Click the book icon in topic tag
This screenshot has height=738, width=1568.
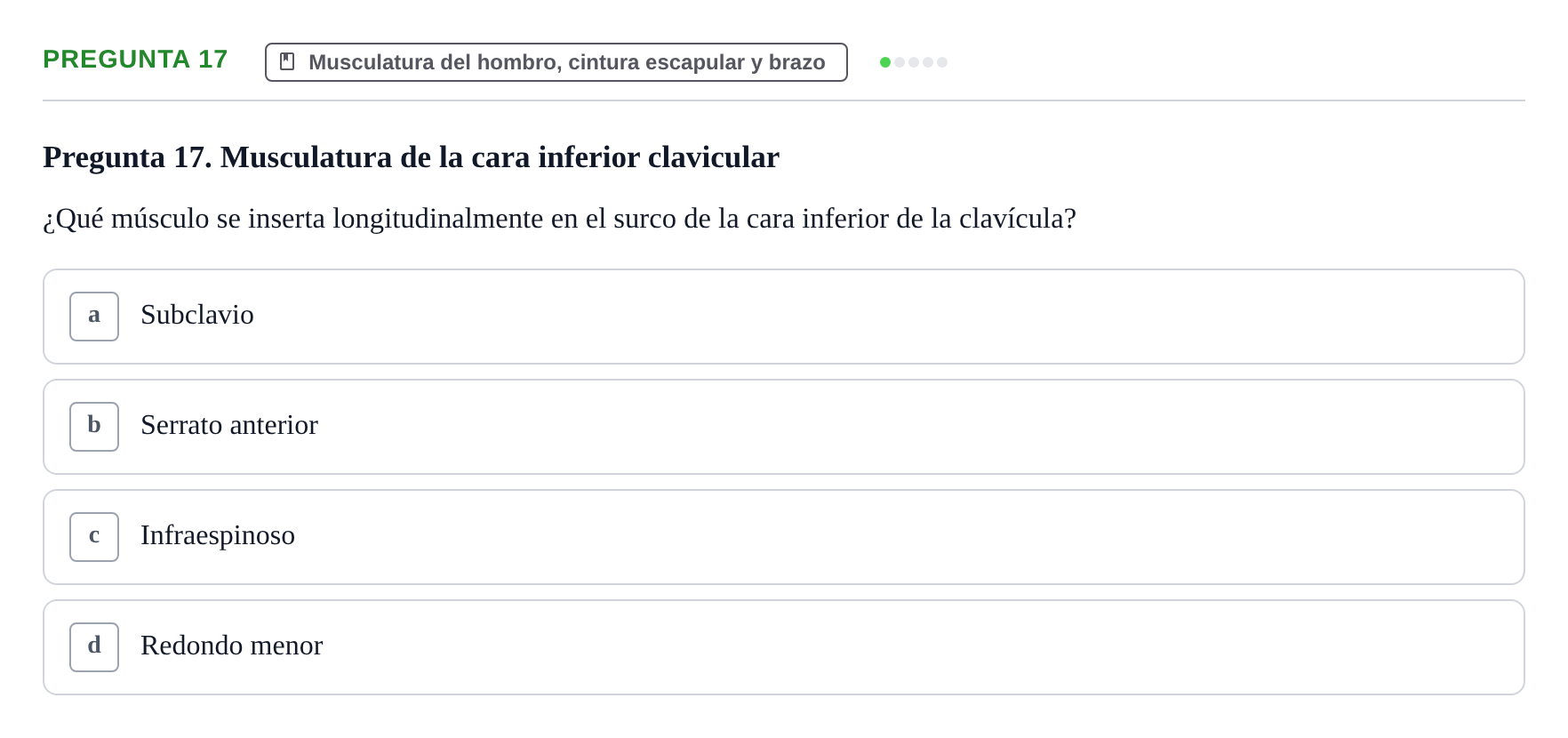tap(287, 61)
